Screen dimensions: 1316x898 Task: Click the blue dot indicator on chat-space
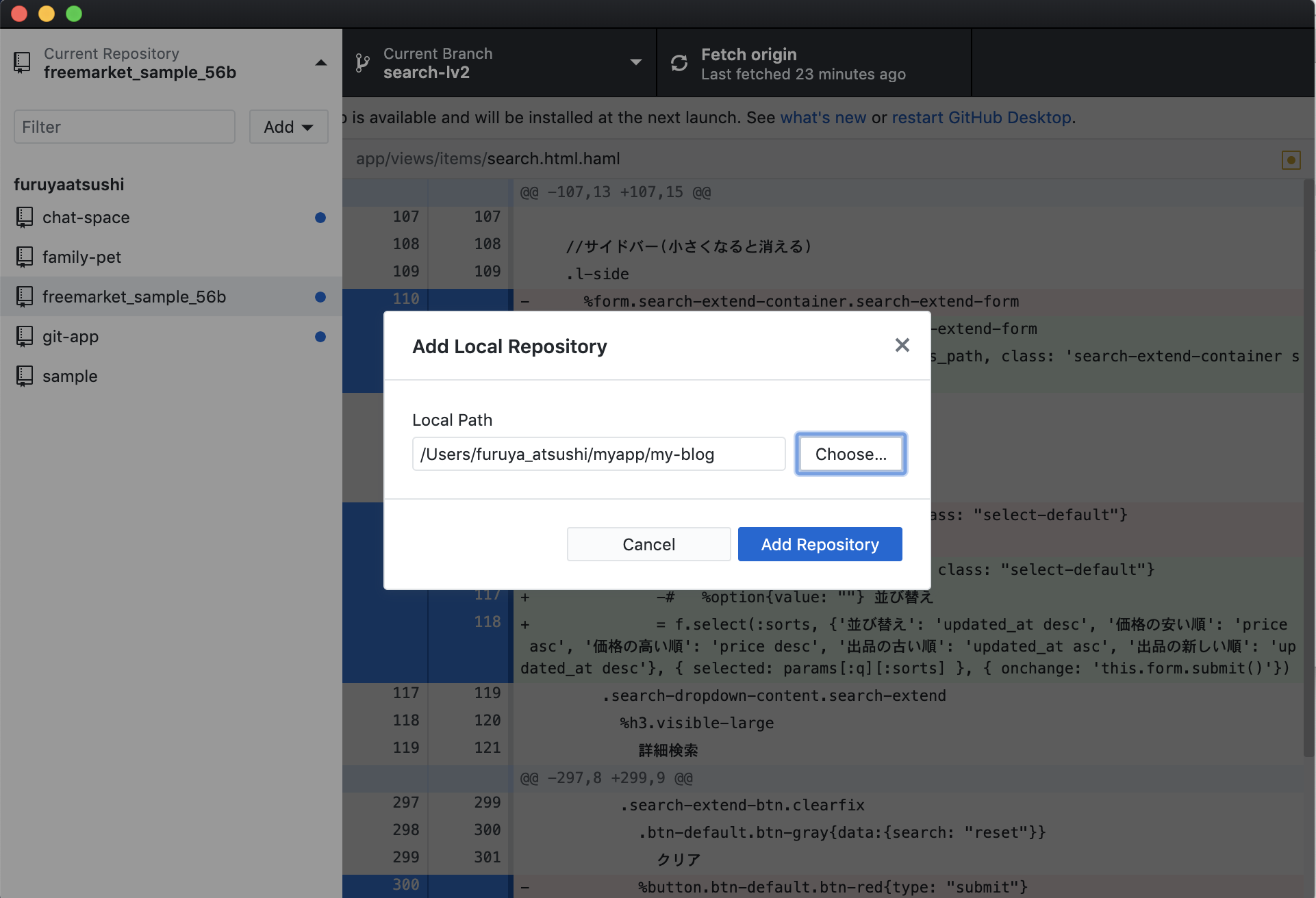coord(320,217)
